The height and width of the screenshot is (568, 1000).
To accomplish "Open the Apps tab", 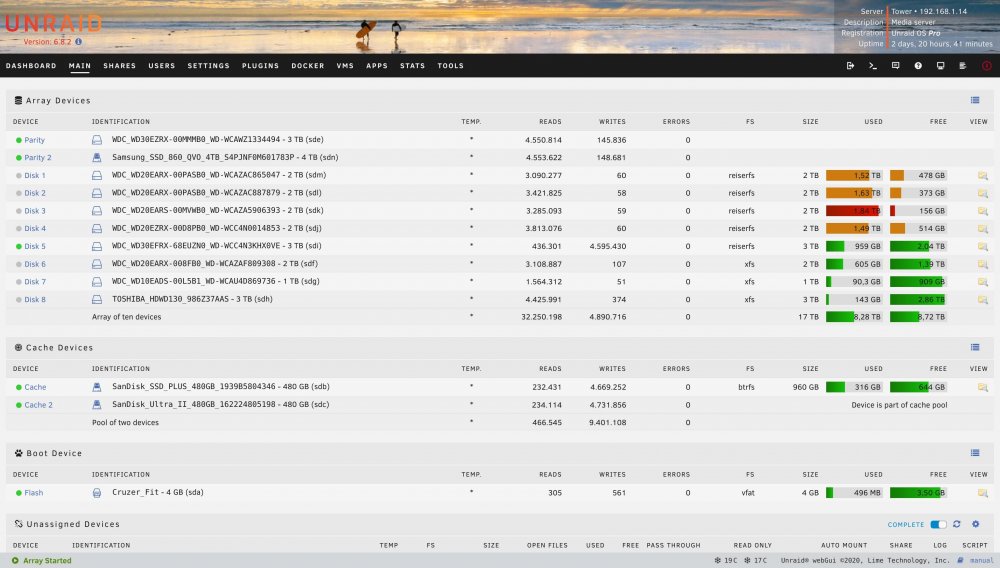I will click(x=377, y=66).
